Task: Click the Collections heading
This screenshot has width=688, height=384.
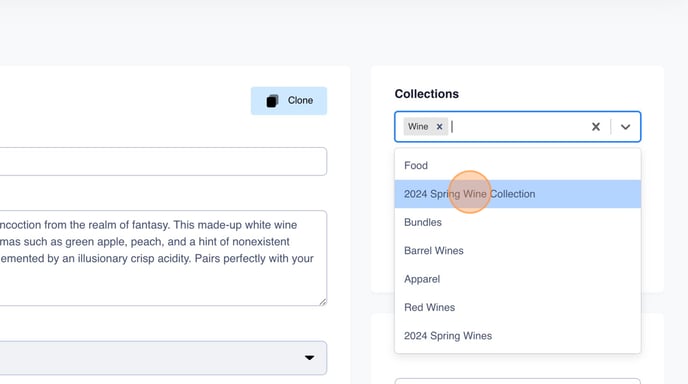Action: coord(426,94)
